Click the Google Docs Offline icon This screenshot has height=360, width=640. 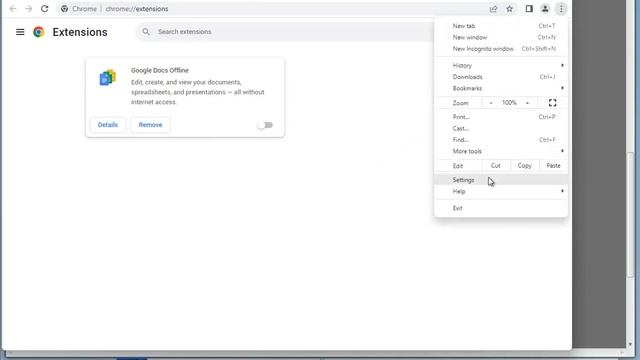tap(108, 78)
